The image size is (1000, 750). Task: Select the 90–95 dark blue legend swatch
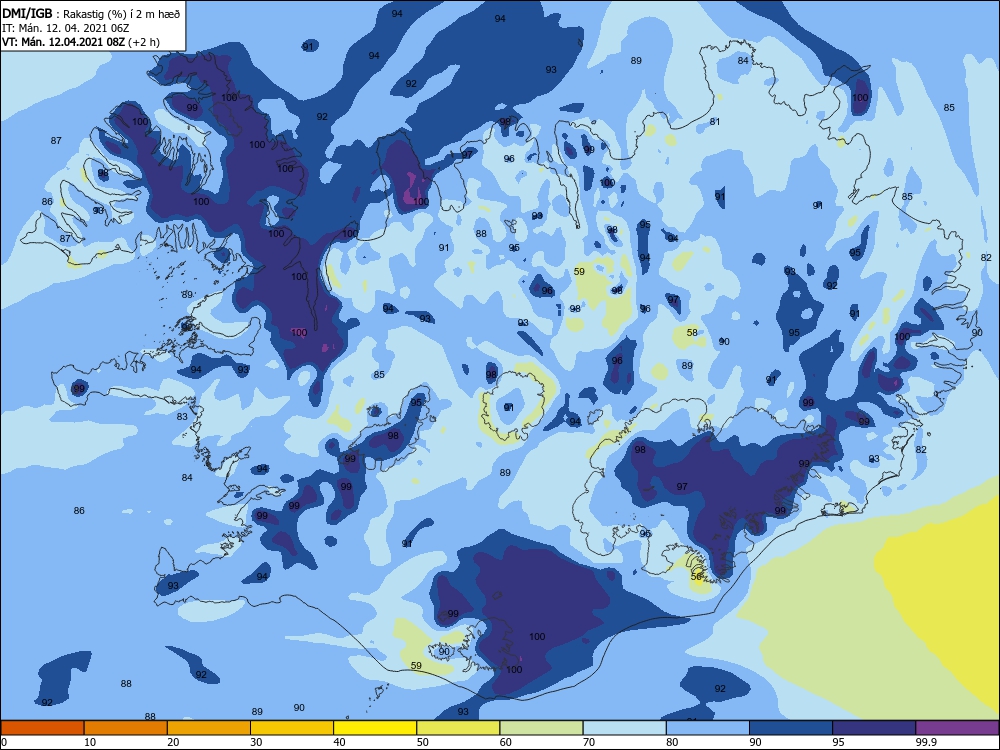[x=791, y=728]
